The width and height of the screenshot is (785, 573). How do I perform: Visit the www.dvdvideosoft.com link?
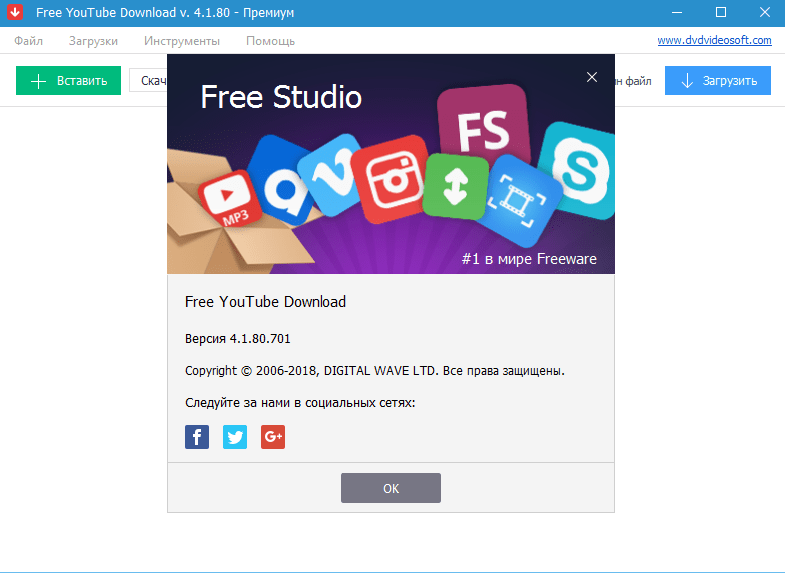click(714, 40)
